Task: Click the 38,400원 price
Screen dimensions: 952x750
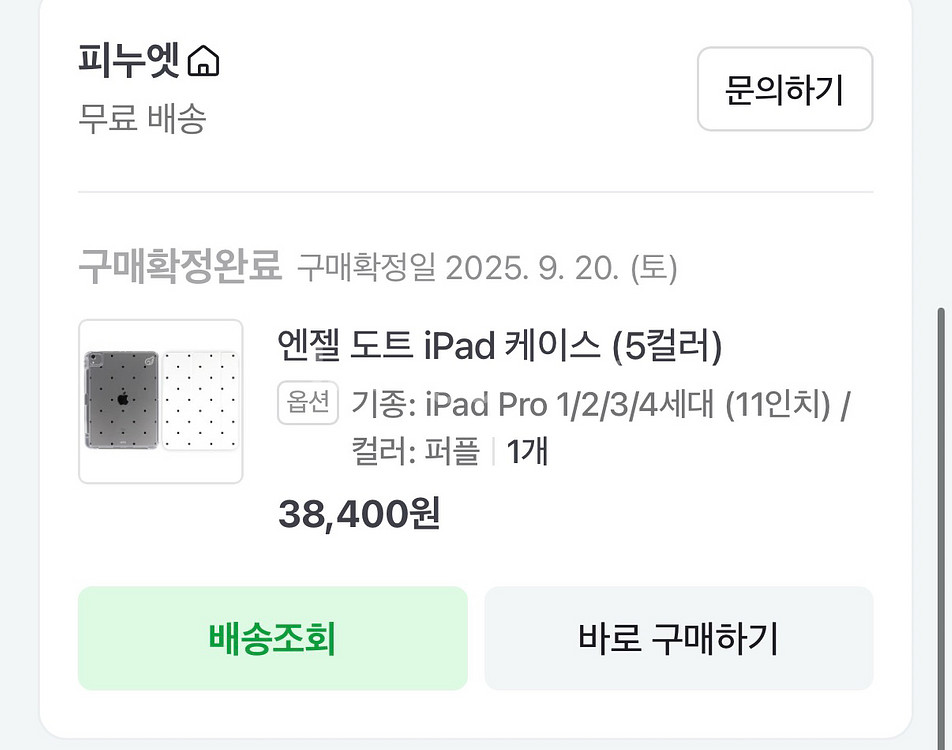Action: 359,514
